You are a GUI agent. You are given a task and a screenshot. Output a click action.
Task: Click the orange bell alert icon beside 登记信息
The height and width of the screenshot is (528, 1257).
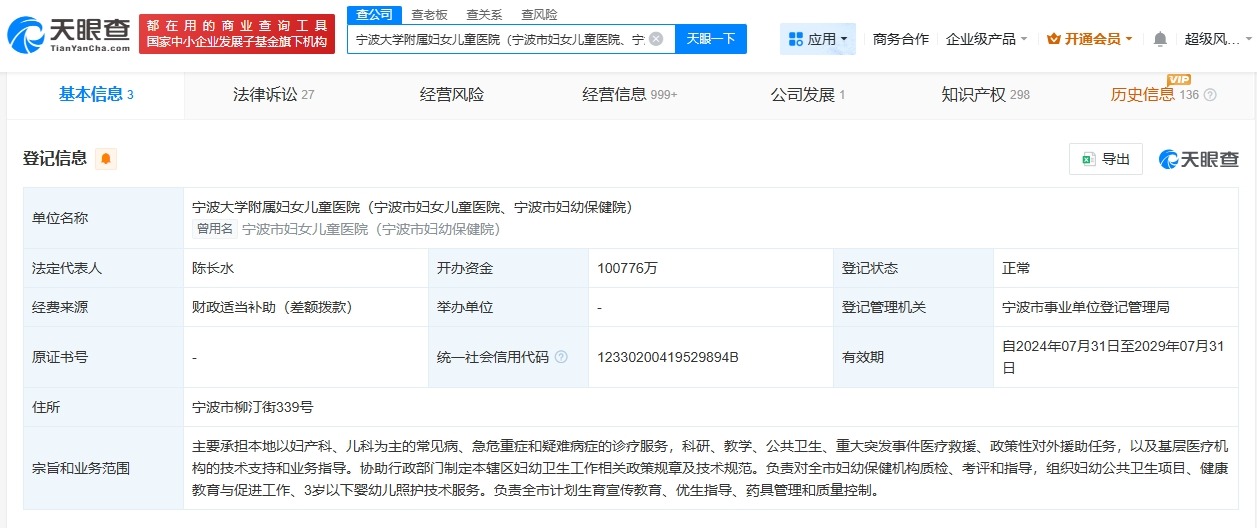pyautogui.click(x=106, y=158)
